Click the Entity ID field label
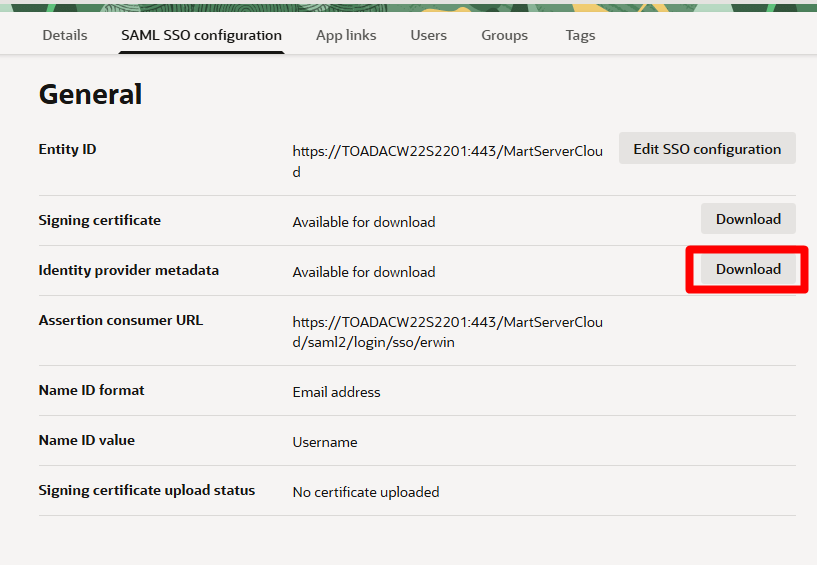817x565 pixels. pos(67,149)
